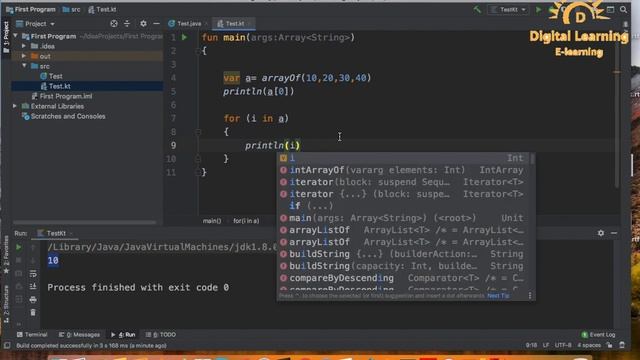This screenshot has height=360, width=640.
Task: Open Search Everywhere magnifier icon
Action: tap(623, 9)
